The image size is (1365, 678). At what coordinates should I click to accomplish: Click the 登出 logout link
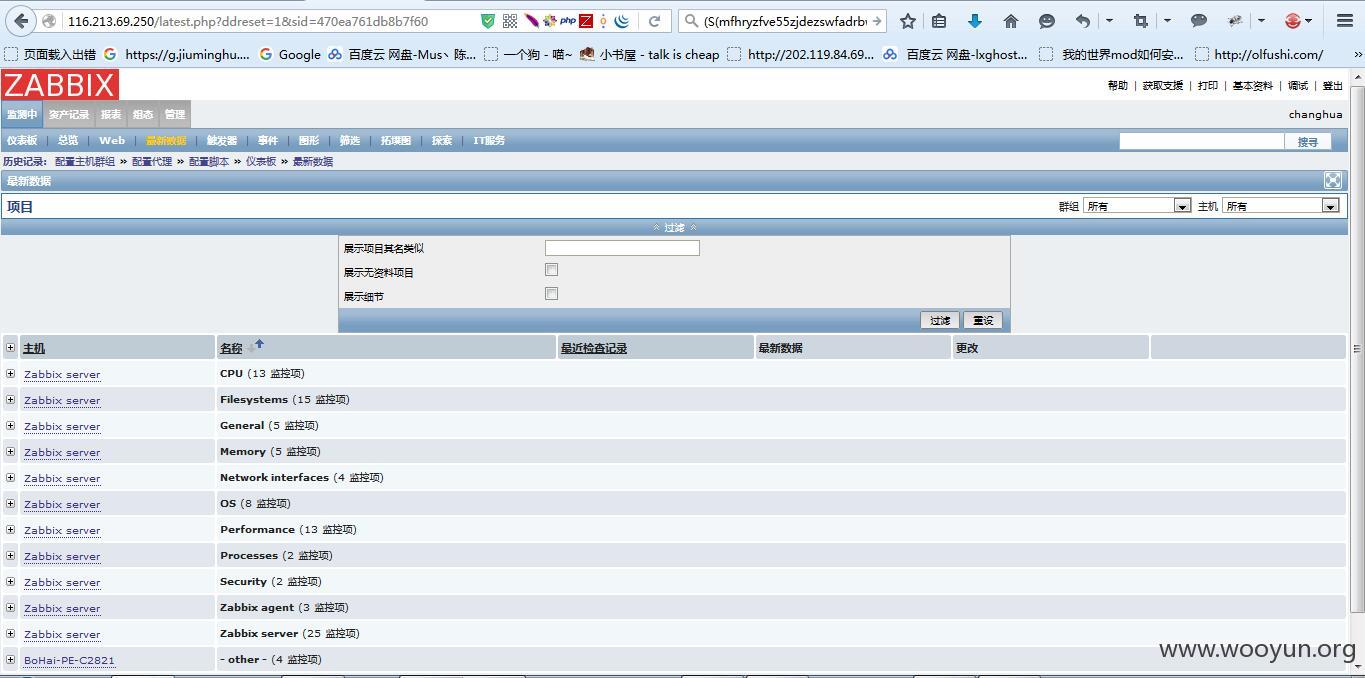tap(1333, 86)
